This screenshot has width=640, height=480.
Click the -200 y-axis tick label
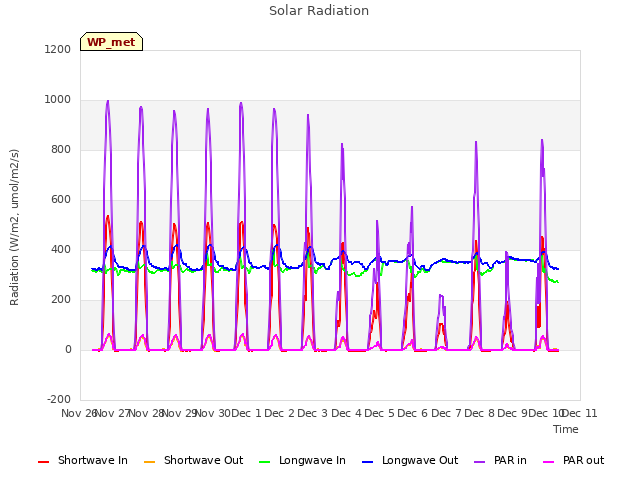point(59,399)
